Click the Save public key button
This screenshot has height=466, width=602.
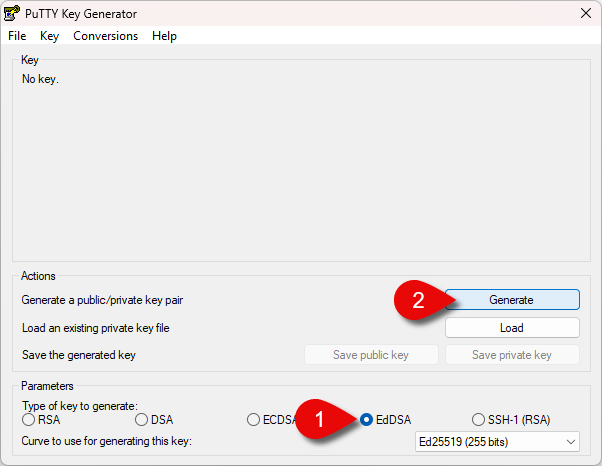(x=371, y=355)
